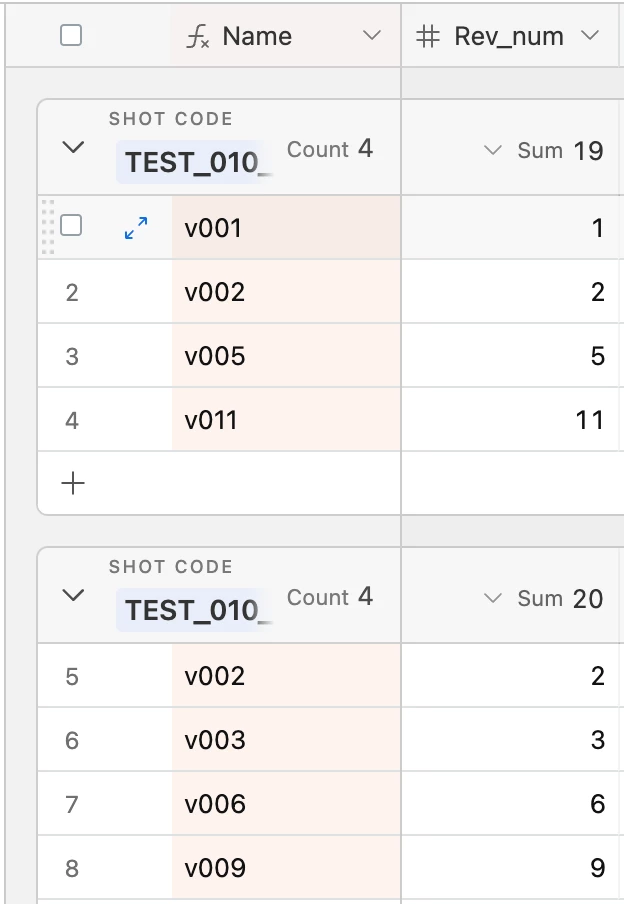Open the Name column dropdown arrow
624x904 pixels.
coord(372,37)
